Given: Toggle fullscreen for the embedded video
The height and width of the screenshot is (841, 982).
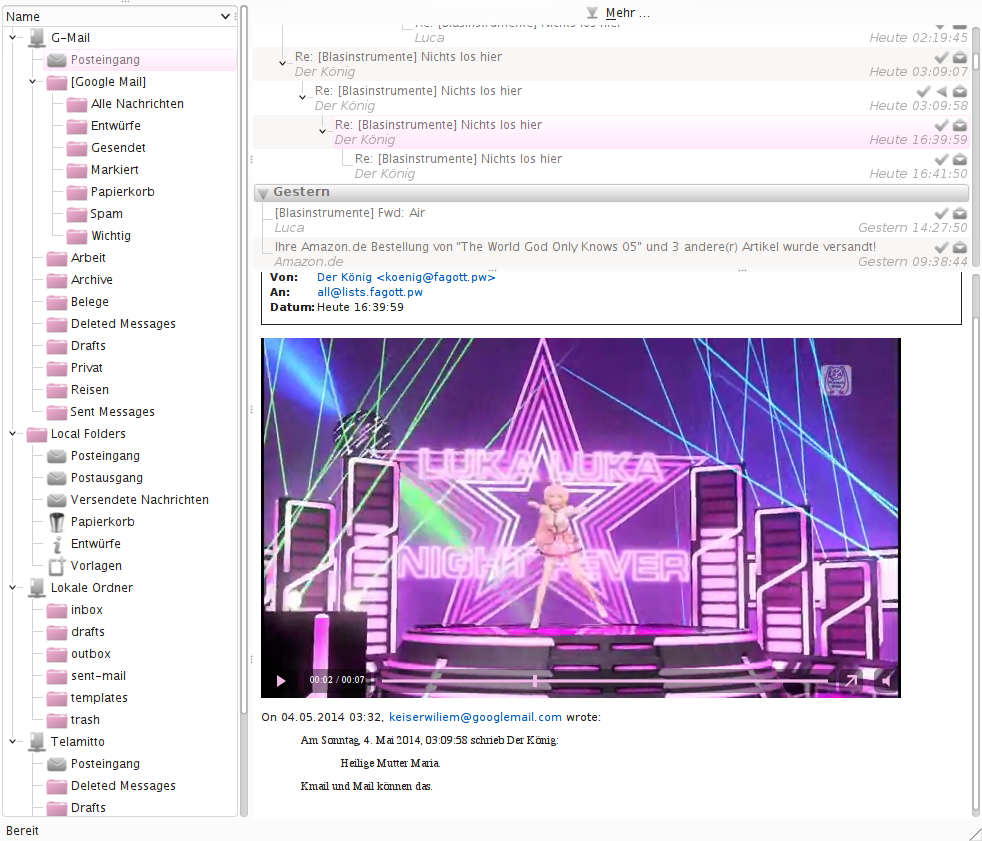Looking at the screenshot, I should tap(851, 680).
